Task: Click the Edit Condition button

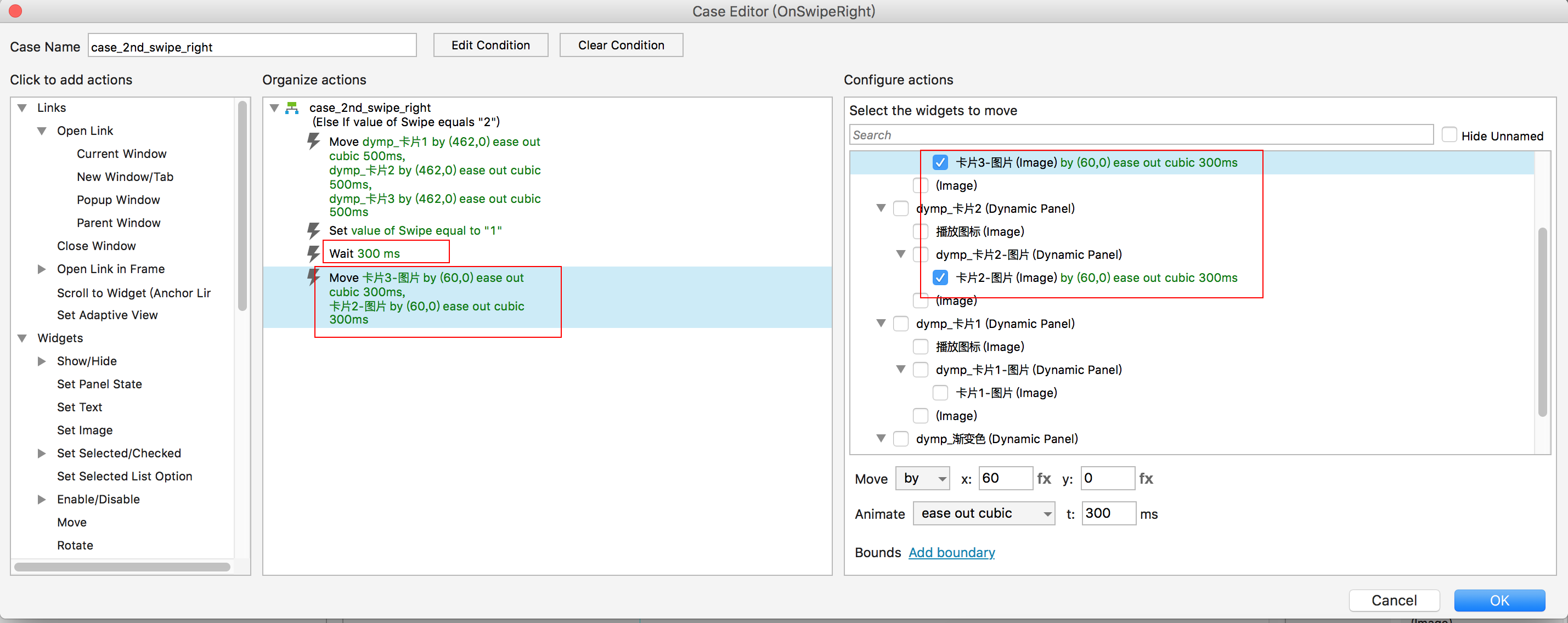Action: tap(490, 45)
